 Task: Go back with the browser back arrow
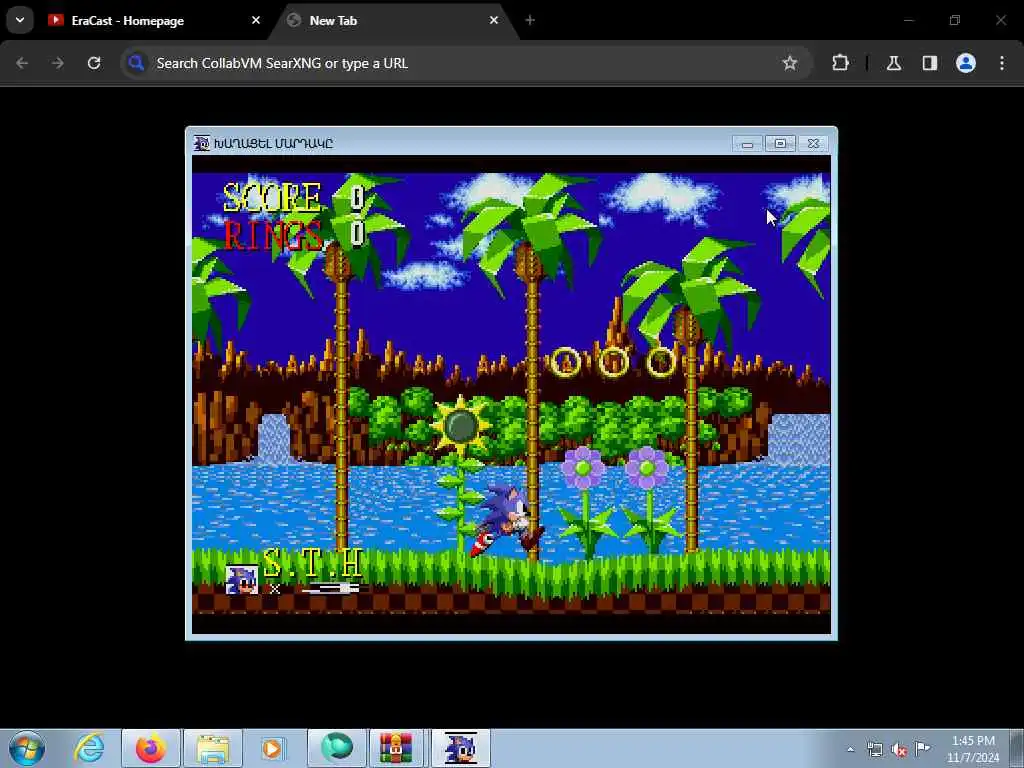22,63
